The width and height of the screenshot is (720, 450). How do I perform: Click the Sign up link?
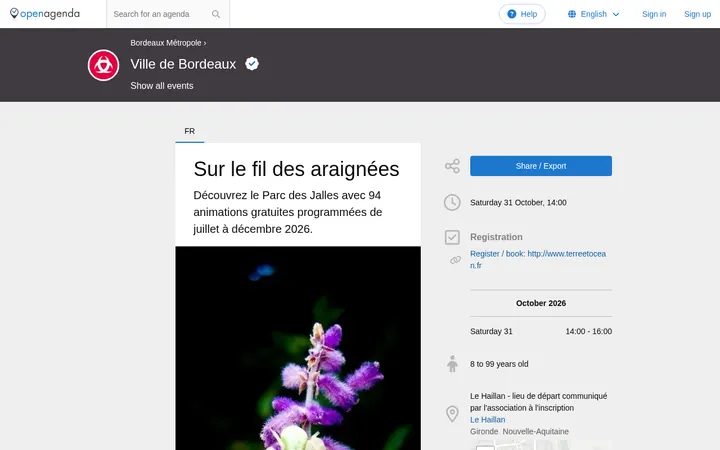(x=697, y=14)
